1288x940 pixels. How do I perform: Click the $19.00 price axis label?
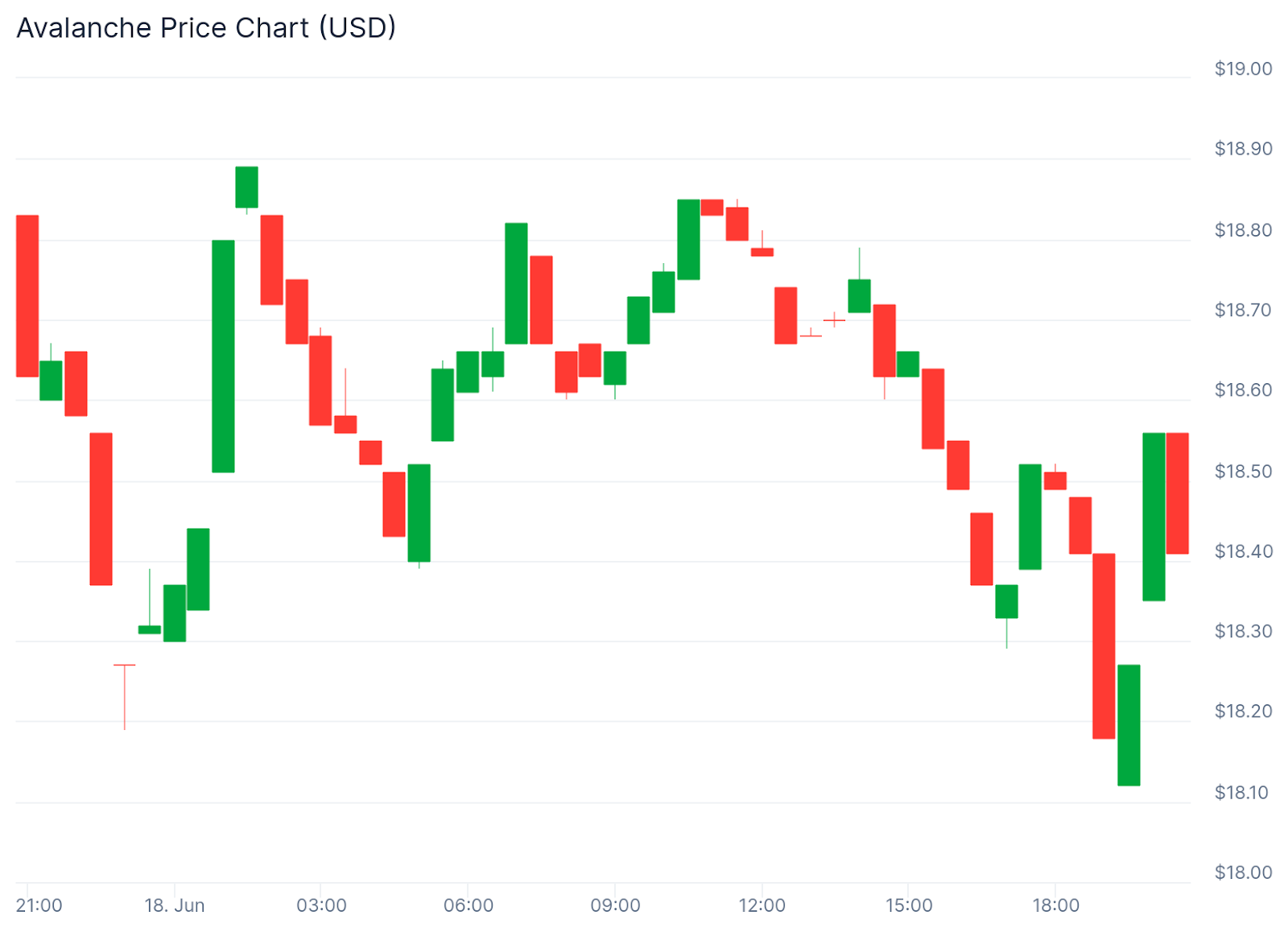(x=1243, y=69)
